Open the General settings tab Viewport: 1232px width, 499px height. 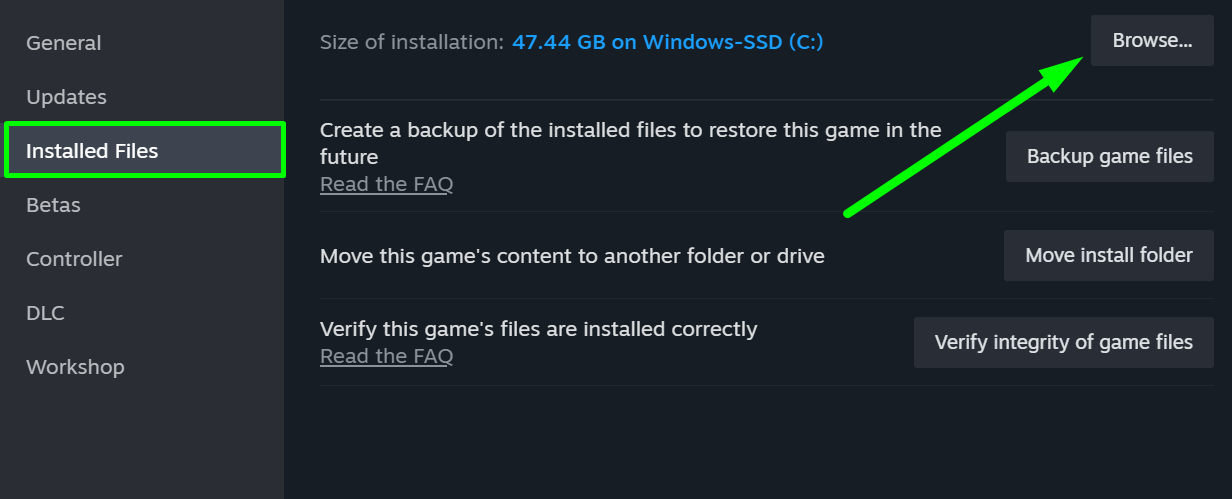[63, 43]
